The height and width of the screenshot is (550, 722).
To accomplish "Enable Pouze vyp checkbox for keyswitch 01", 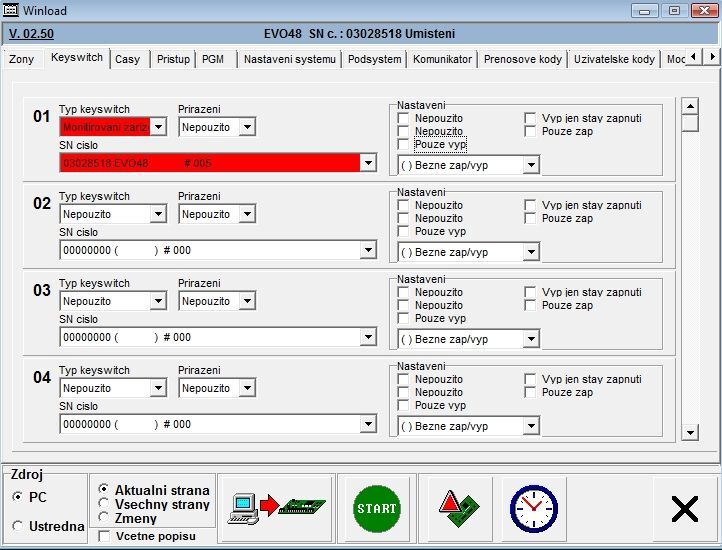I will 404,145.
